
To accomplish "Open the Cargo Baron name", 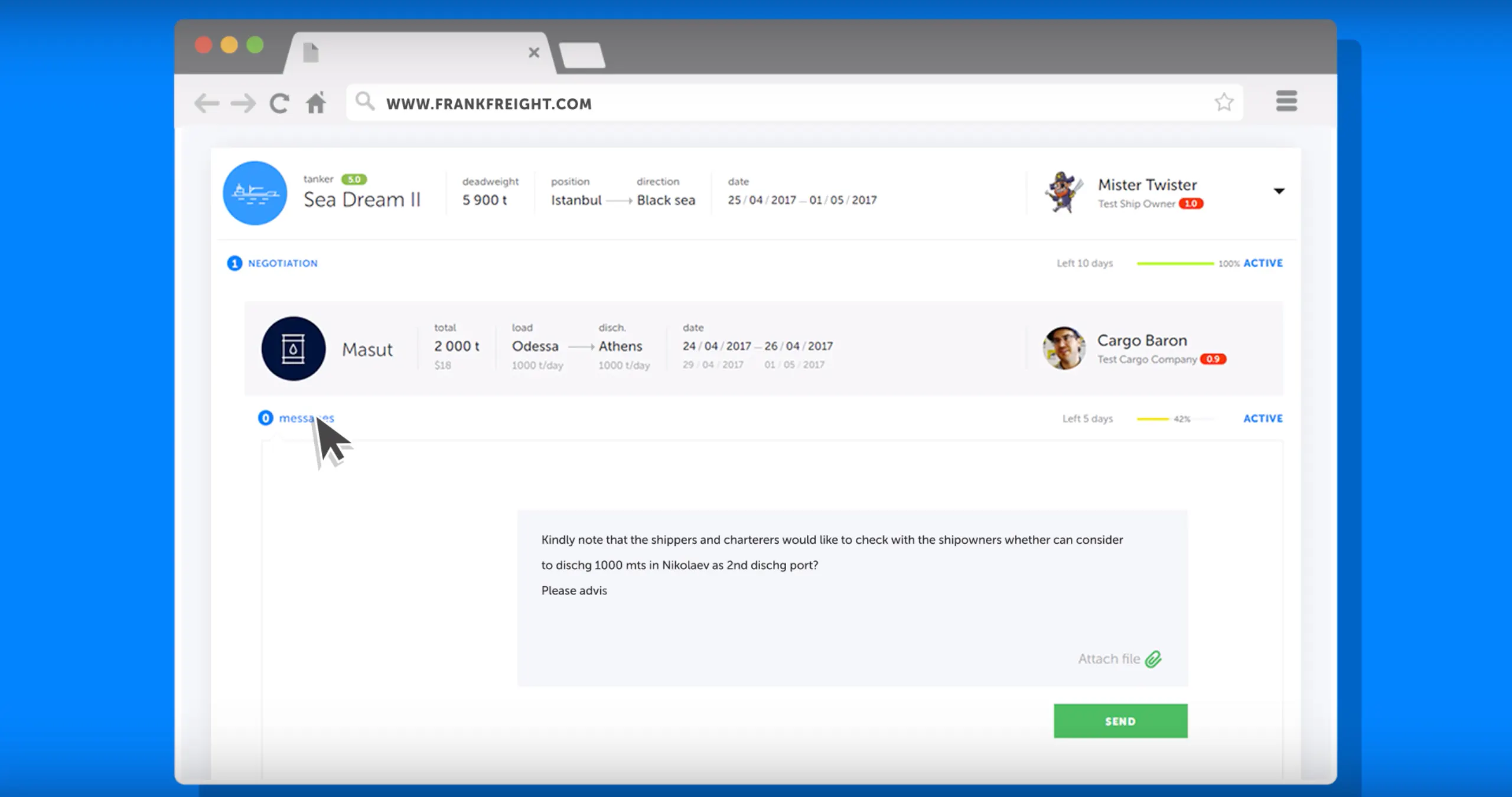I will [1142, 341].
